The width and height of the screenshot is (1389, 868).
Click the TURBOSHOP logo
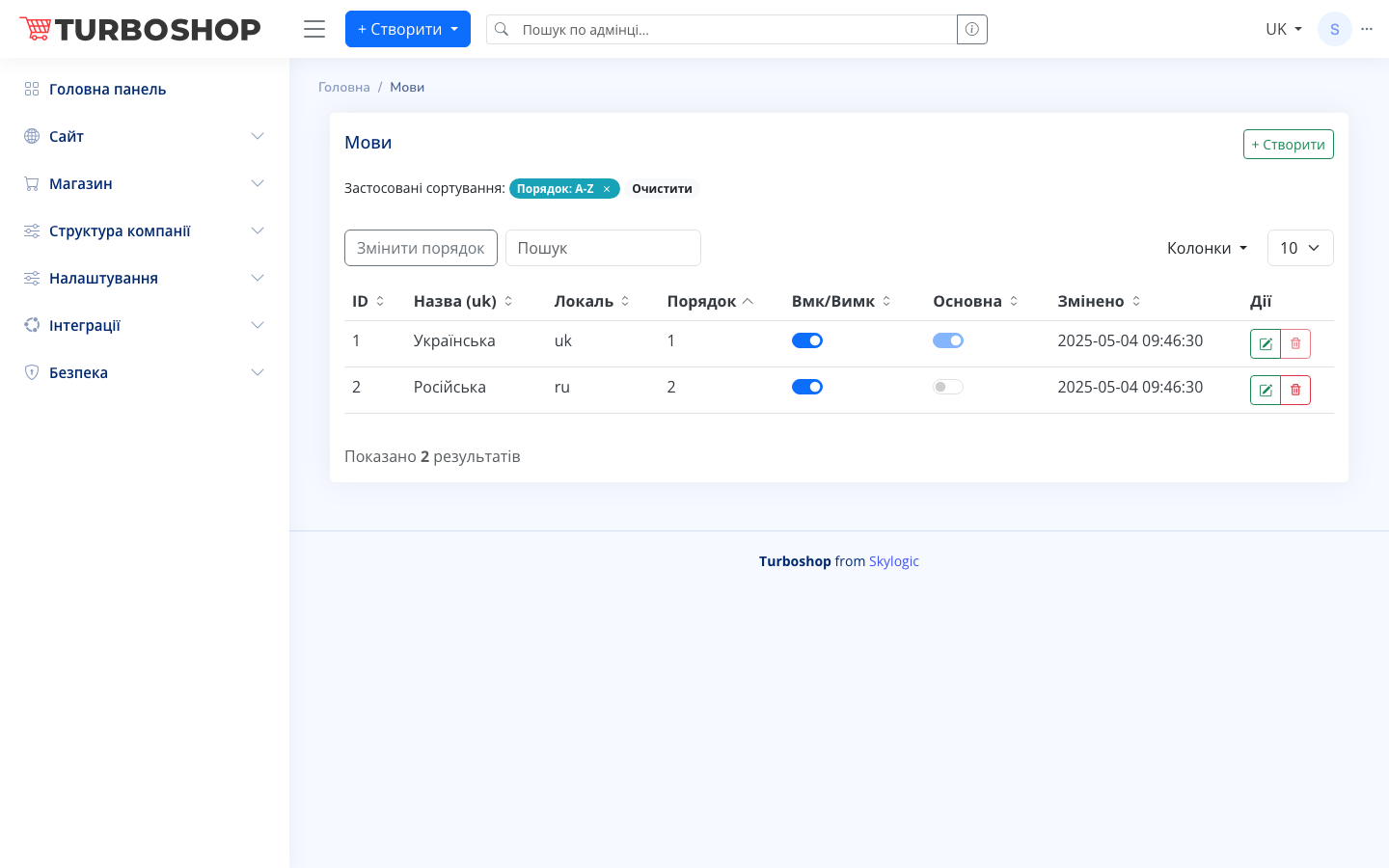(141, 29)
